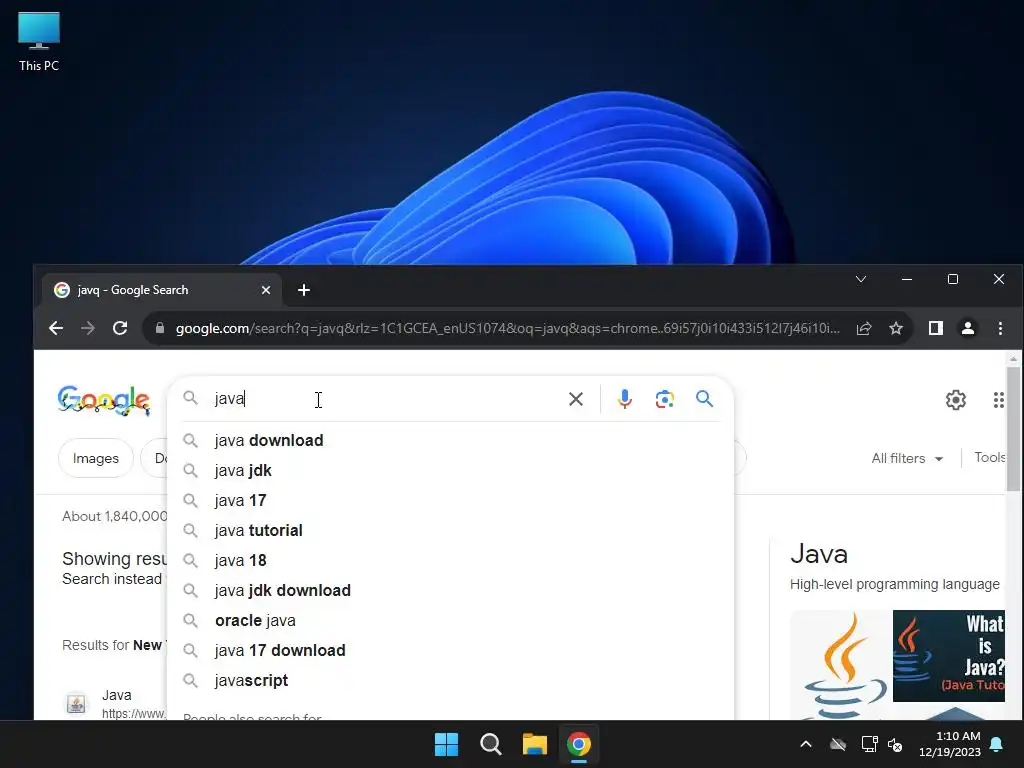Open This PC desktop icon

click(x=39, y=42)
